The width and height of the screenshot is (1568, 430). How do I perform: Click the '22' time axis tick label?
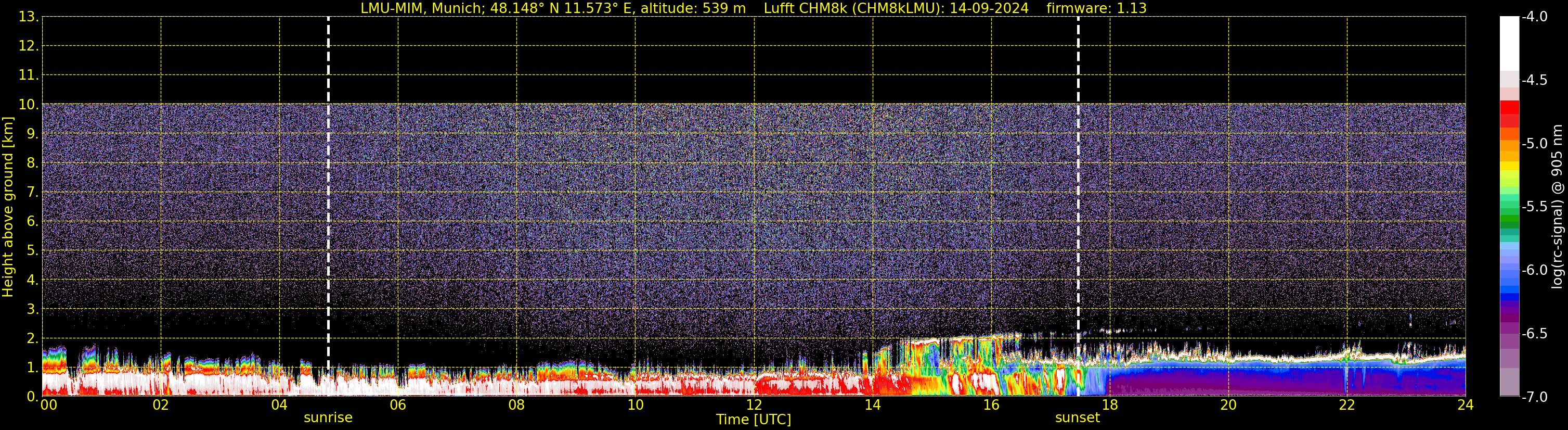coord(1347,405)
